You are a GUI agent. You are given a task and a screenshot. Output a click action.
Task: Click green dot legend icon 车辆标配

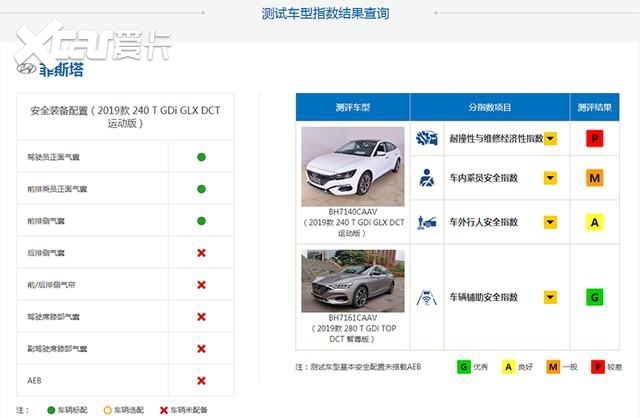(x=51, y=410)
